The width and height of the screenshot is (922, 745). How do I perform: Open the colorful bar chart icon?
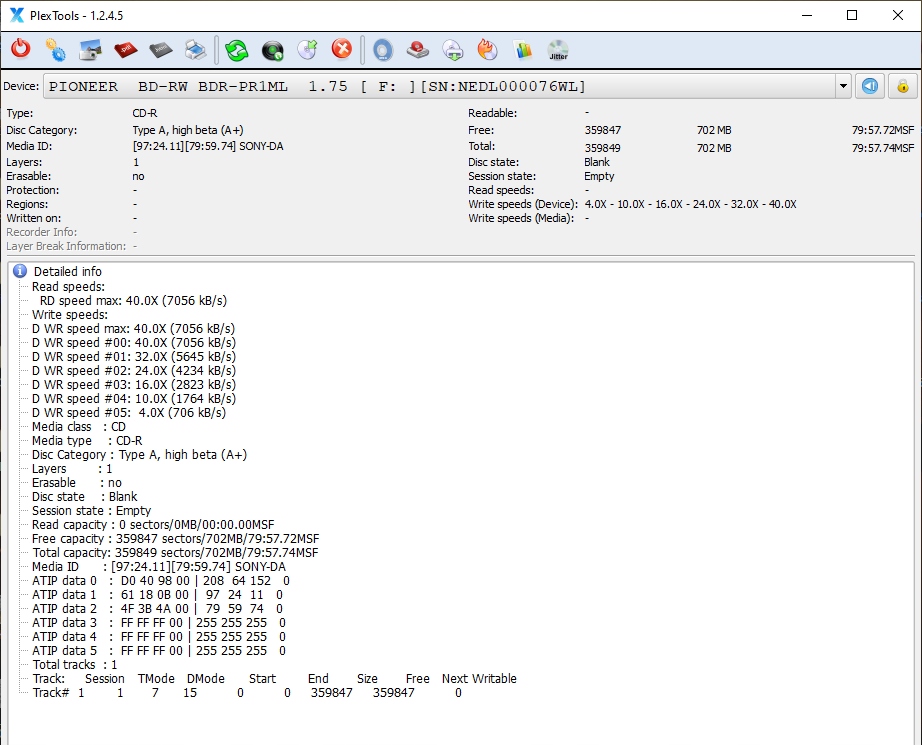click(x=522, y=49)
